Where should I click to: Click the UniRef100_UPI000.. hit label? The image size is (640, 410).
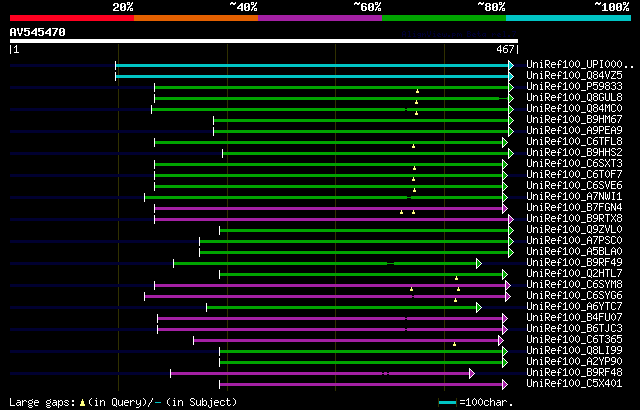click(x=580, y=64)
